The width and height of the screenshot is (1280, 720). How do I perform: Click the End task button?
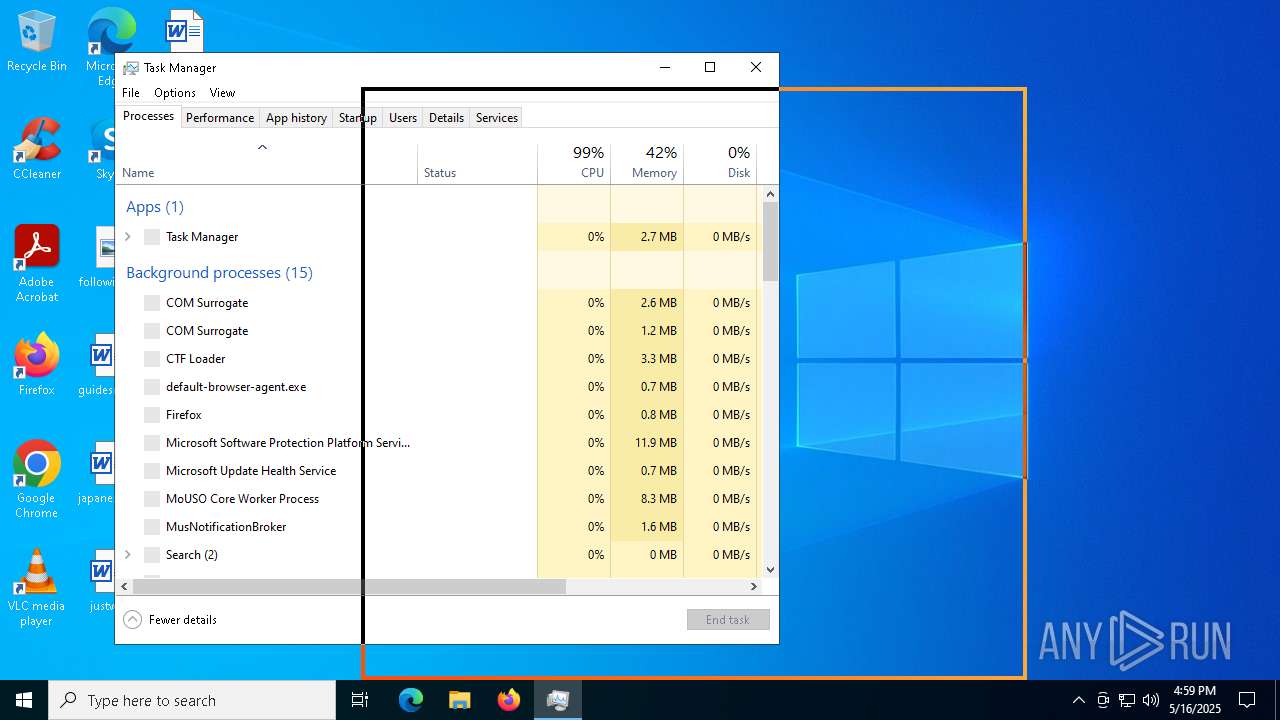click(x=728, y=620)
